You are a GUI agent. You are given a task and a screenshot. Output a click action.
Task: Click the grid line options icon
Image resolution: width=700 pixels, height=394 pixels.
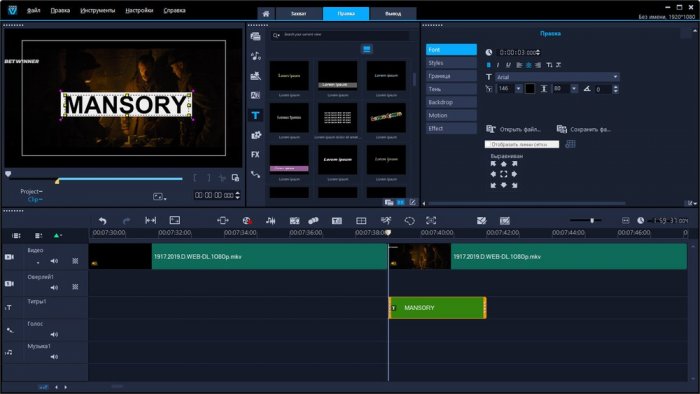[x=570, y=144]
